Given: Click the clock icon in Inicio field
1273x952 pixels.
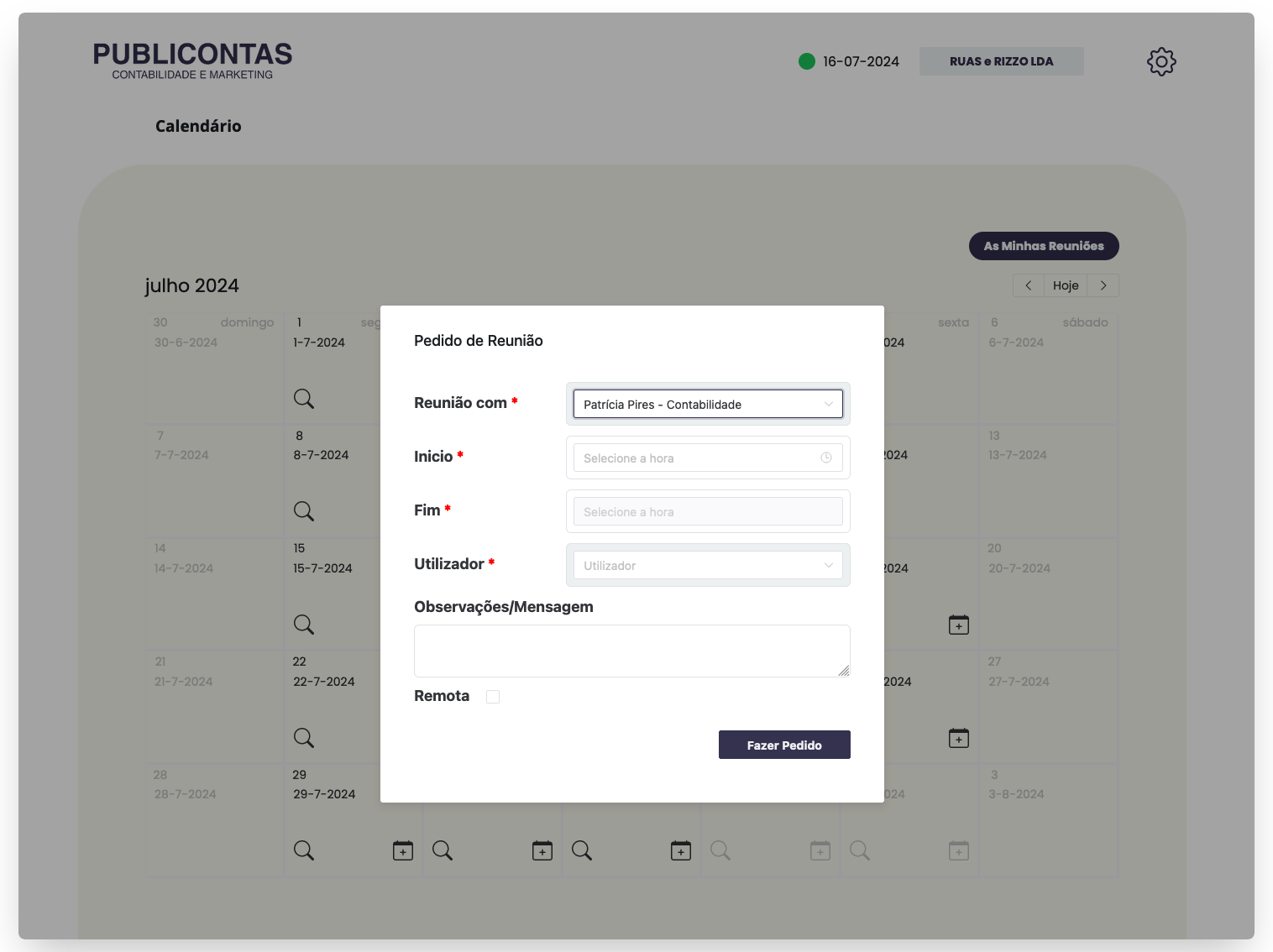Looking at the screenshot, I should tap(826, 458).
